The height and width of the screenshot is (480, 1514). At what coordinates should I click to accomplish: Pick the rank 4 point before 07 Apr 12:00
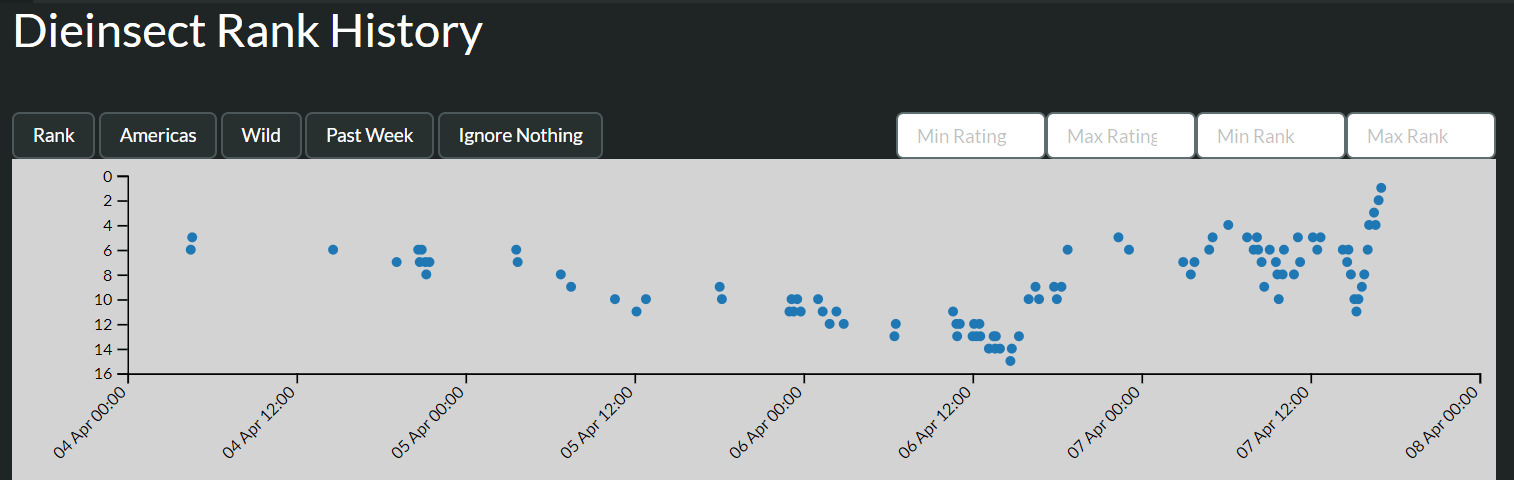(x=1228, y=225)
